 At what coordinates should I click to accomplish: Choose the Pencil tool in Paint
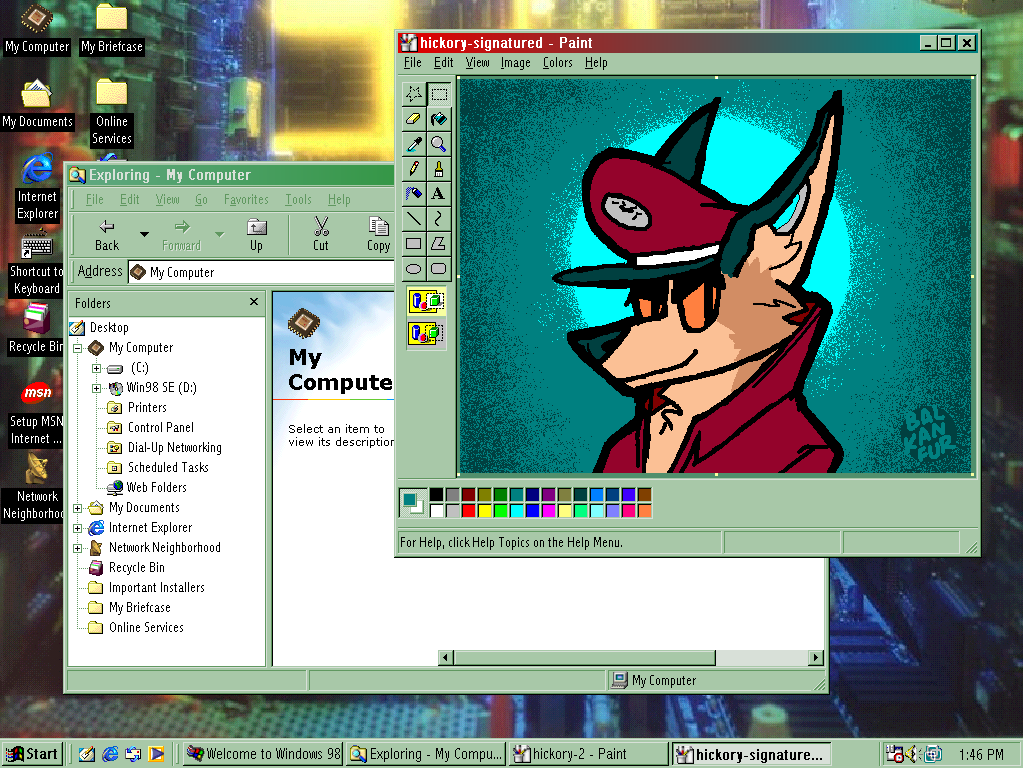pyautogui.click(x=414, y=169)
